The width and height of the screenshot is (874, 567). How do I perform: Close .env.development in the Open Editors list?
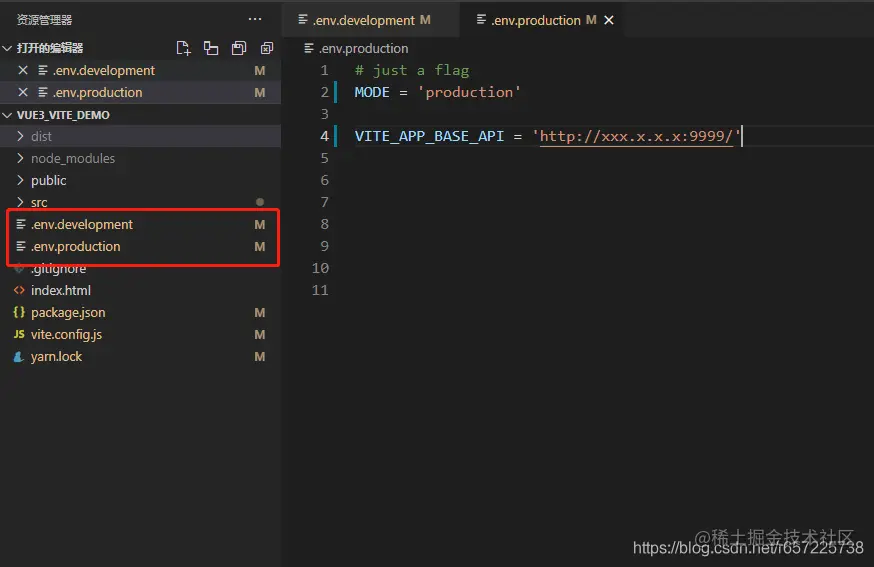[23, 70]
